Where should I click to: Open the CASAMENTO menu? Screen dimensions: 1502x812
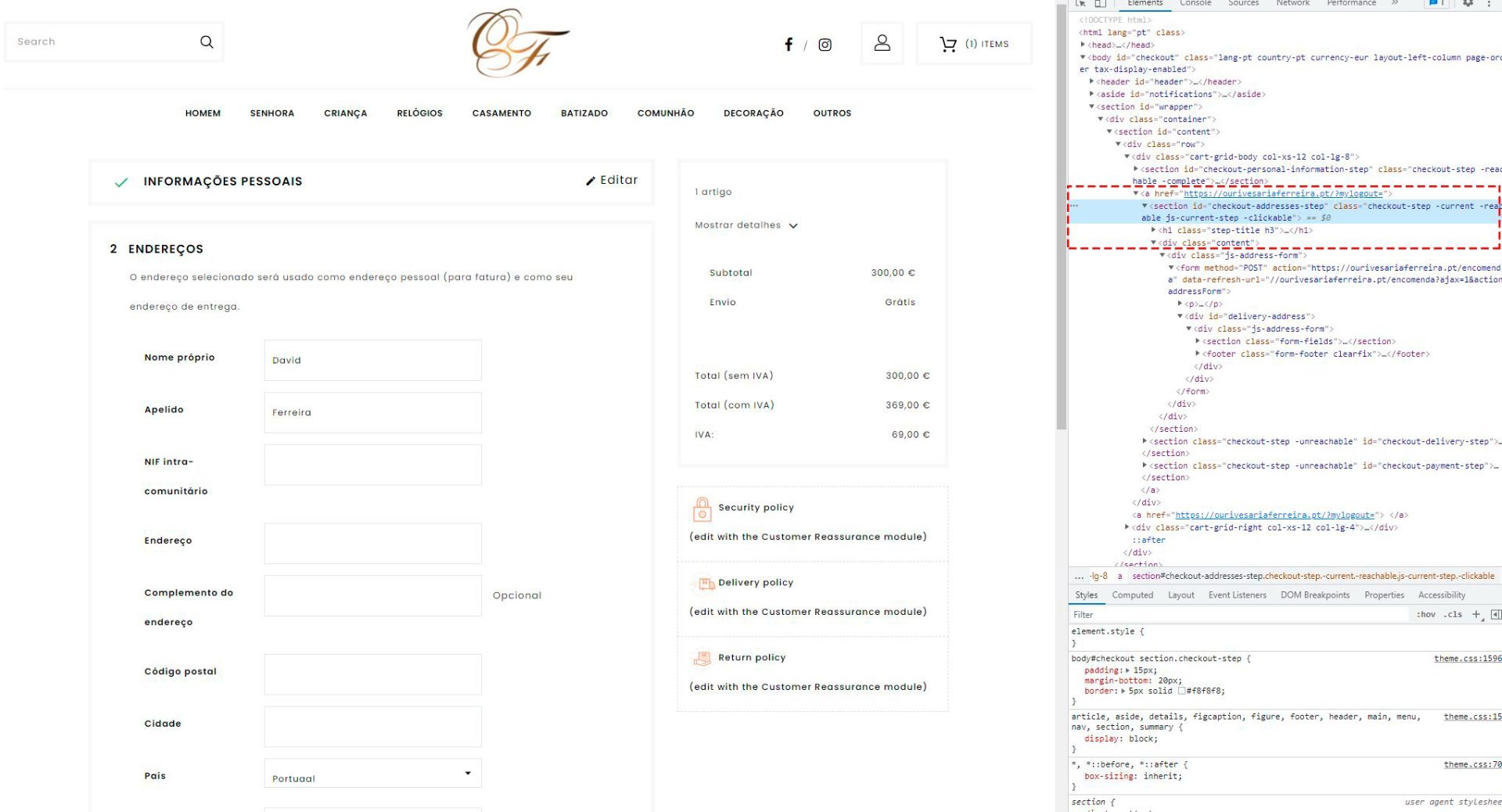click(501, 113)
